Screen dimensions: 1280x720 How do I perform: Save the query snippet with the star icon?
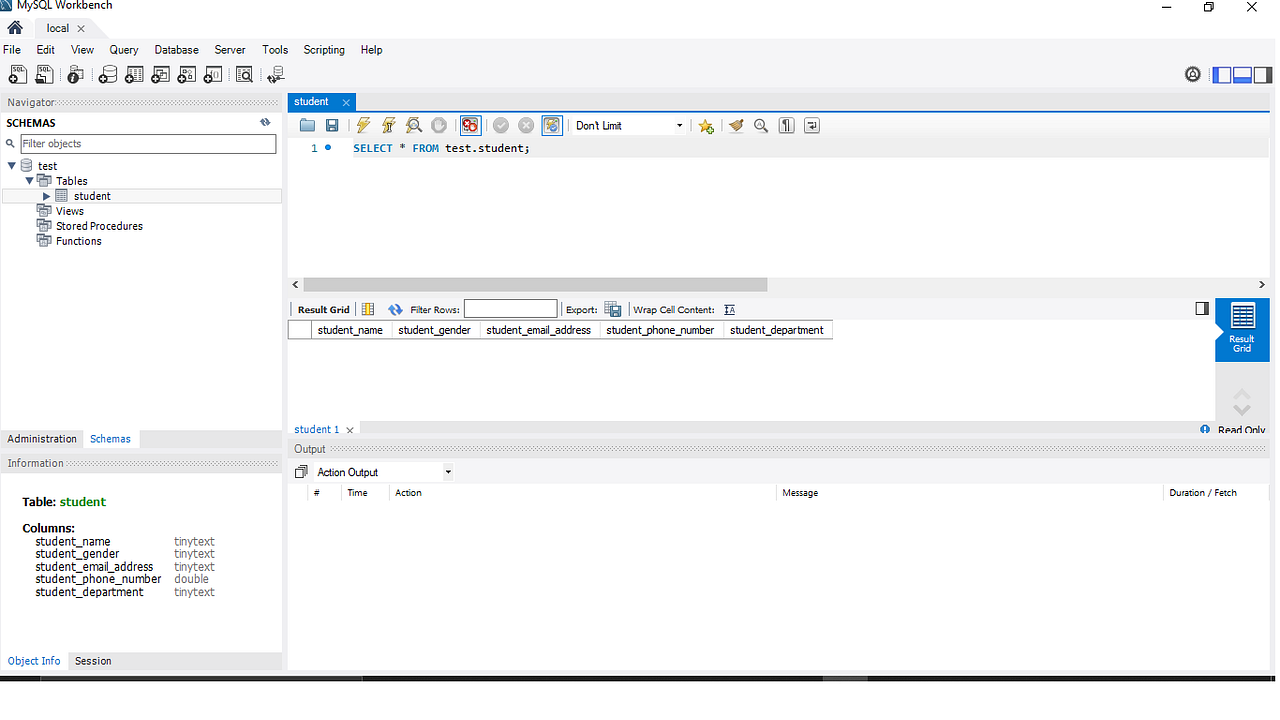[x=706, y=125]
